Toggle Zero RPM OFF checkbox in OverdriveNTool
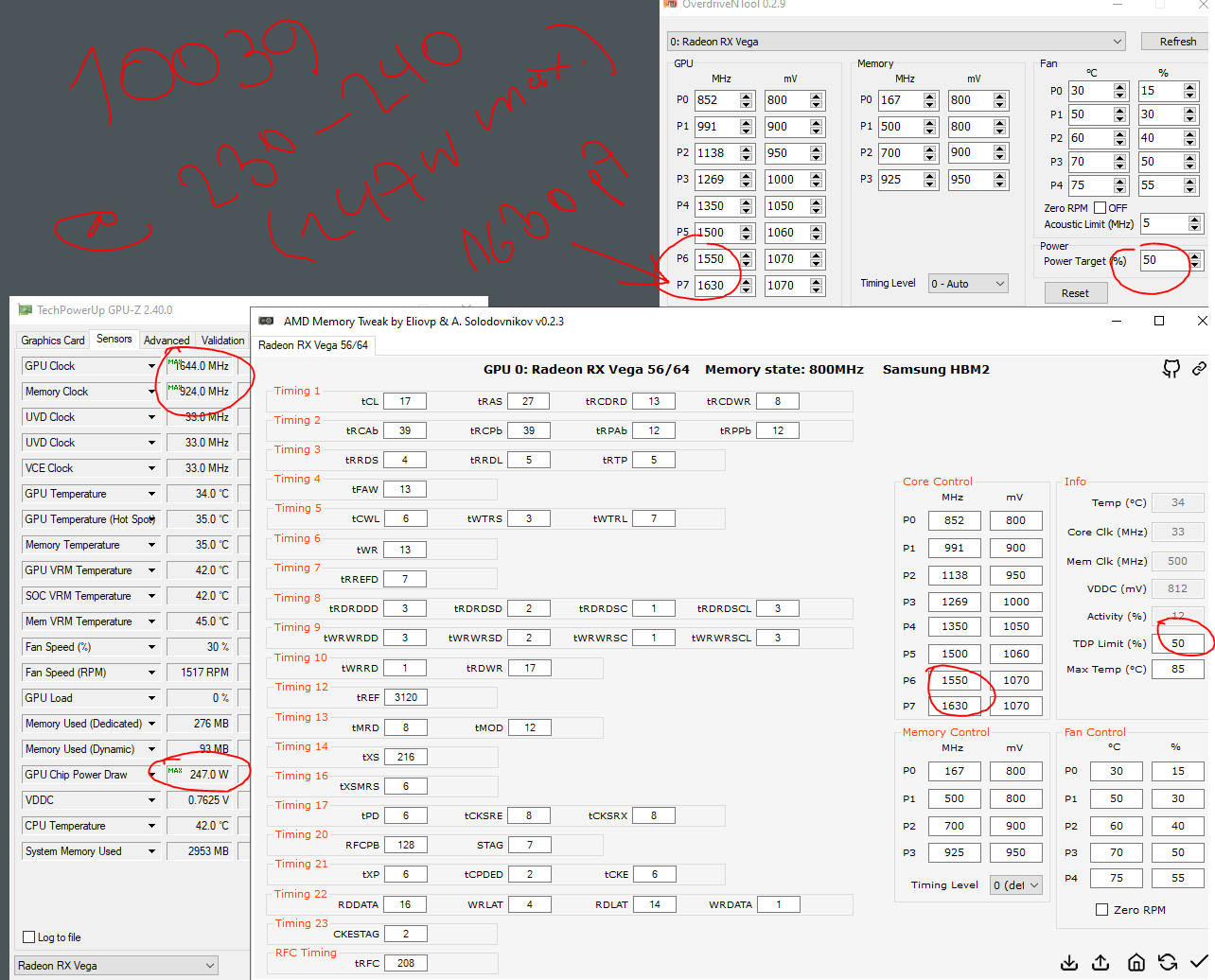This screenshot has width=1215, height=980. tap(1100, 207)
